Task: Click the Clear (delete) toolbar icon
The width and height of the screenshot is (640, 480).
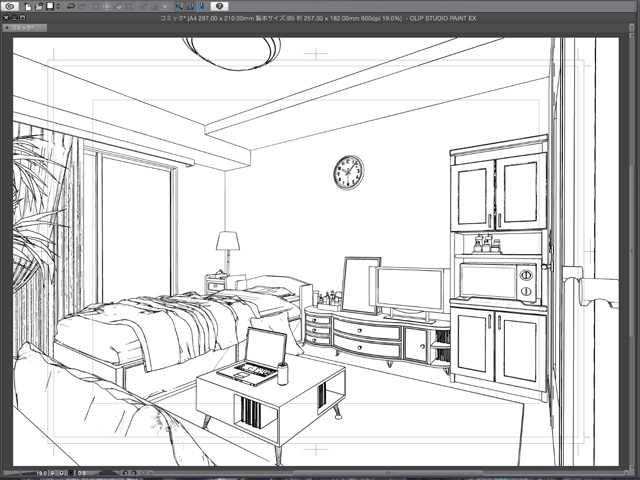Action: coord(96,6)
